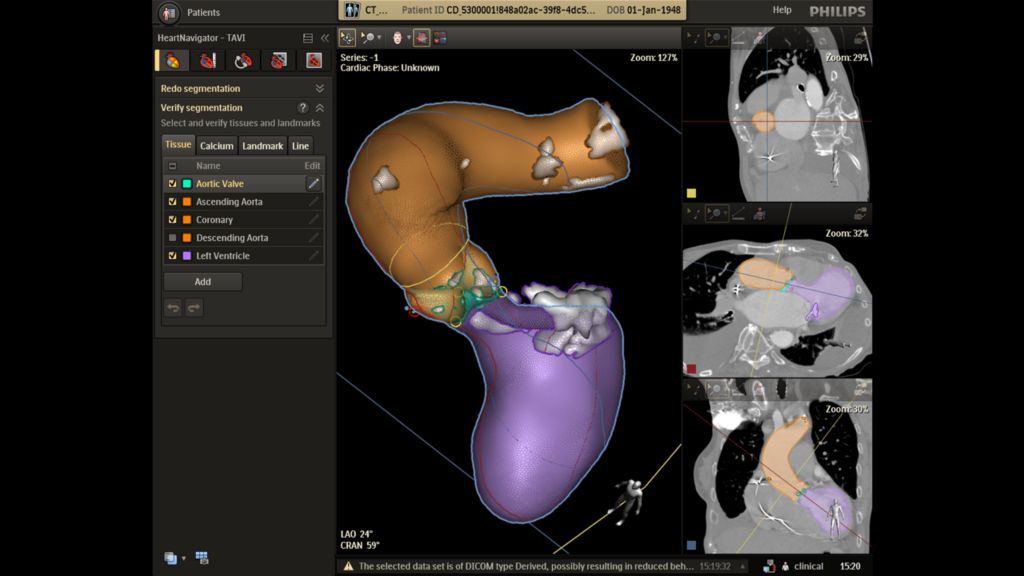This screenshot has height=576, width=1024.
Task: Select the fourth heart planning step icon
Action: pyautogui.click(x=278, y=61)
